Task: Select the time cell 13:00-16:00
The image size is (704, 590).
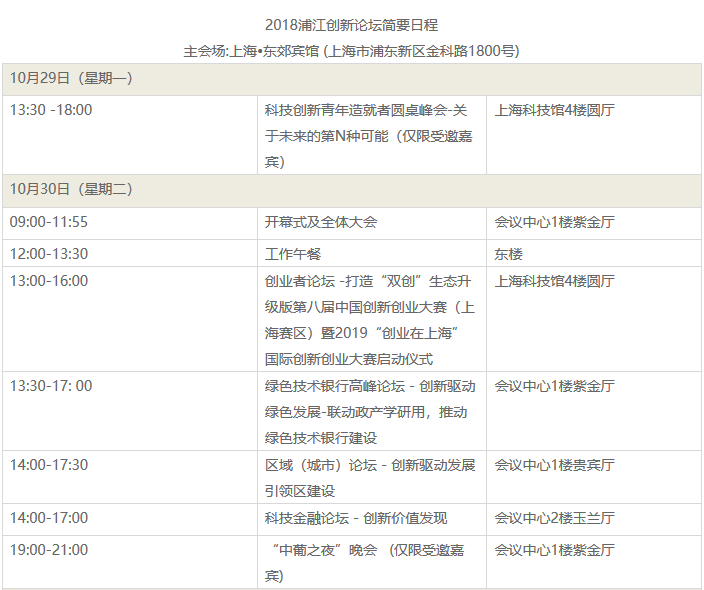Action: [130, 319]
